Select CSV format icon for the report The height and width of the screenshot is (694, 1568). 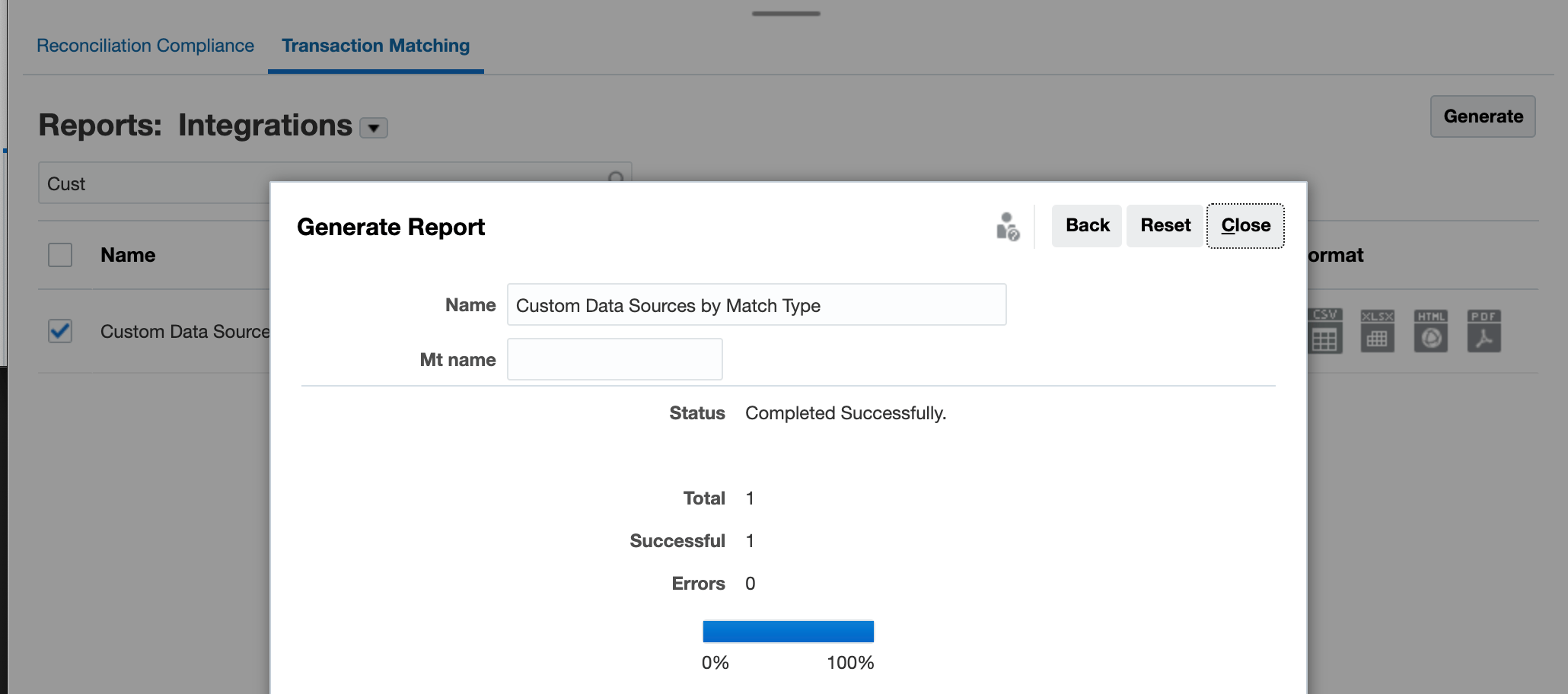1324,332
